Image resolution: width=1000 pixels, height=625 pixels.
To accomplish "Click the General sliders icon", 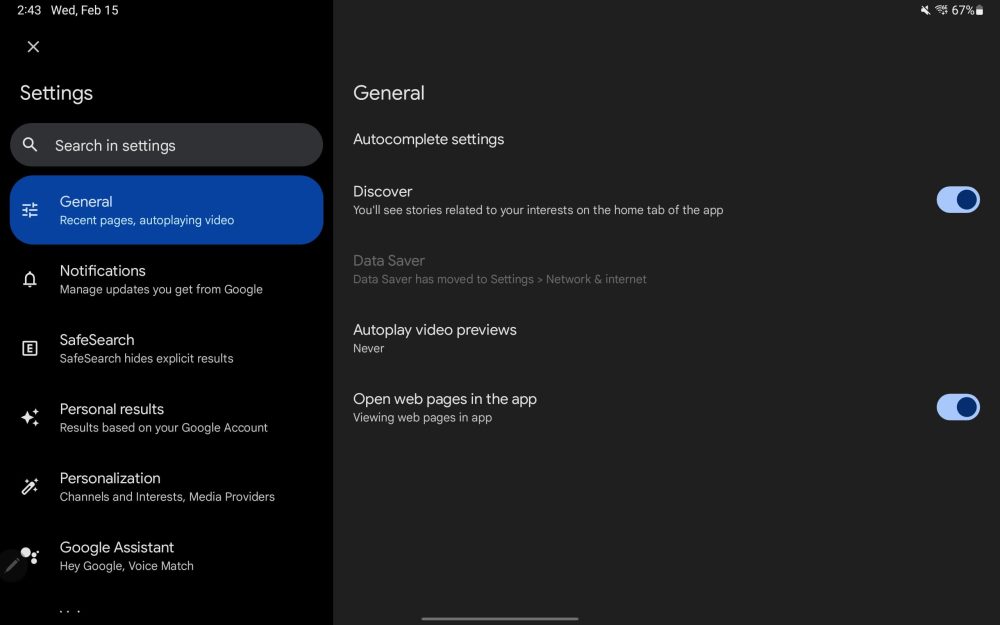I will (30, 210).
